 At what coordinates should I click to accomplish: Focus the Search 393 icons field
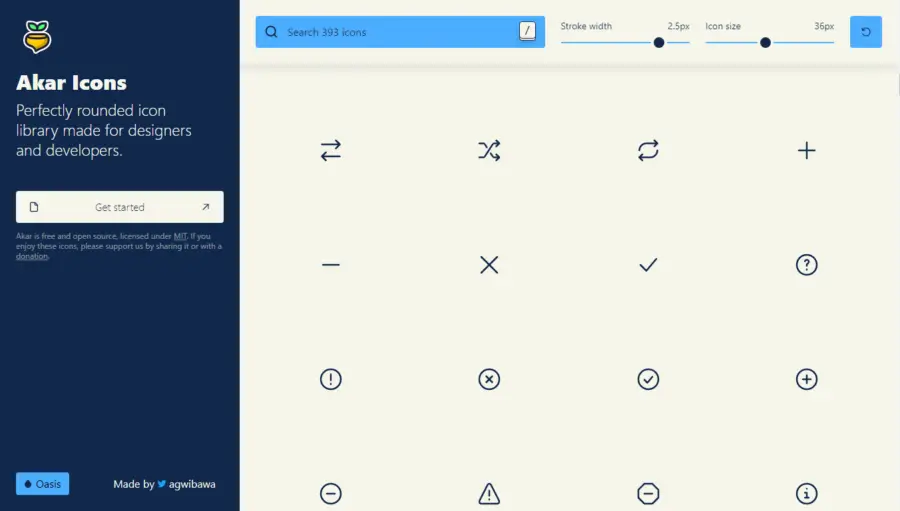(x=400, y=32)
